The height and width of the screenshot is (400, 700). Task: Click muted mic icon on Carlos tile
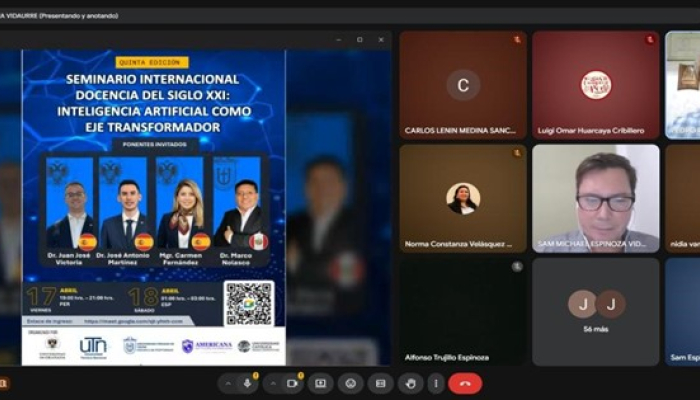pyautogui.click(x=517, y=40)
